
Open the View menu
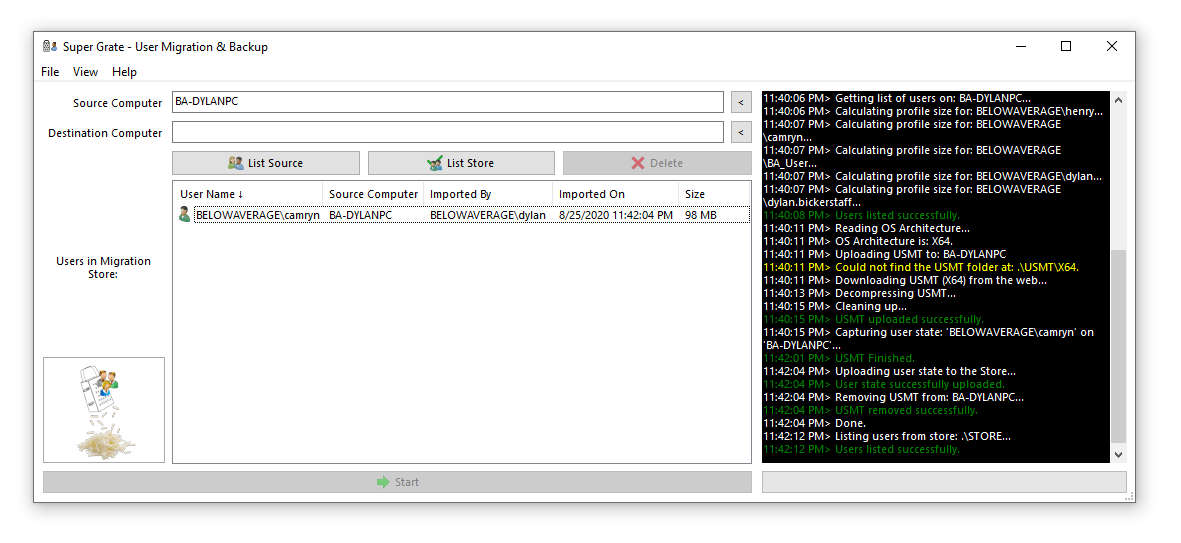(85, 72)
